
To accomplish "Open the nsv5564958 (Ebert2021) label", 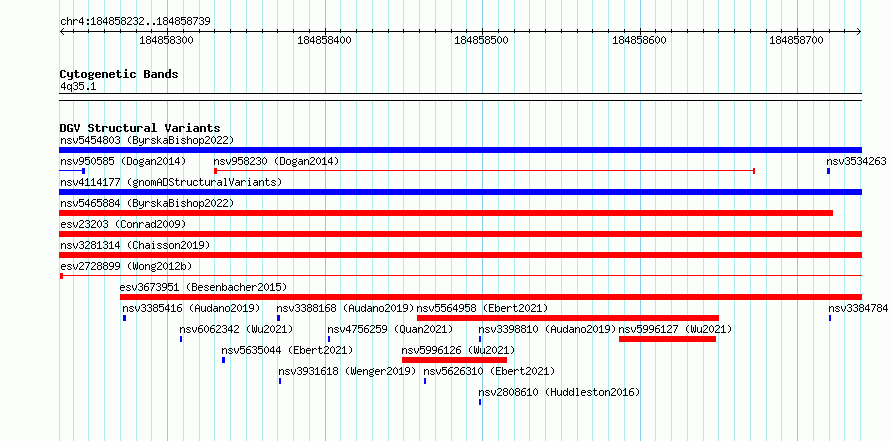I will [x=482, y=308].
